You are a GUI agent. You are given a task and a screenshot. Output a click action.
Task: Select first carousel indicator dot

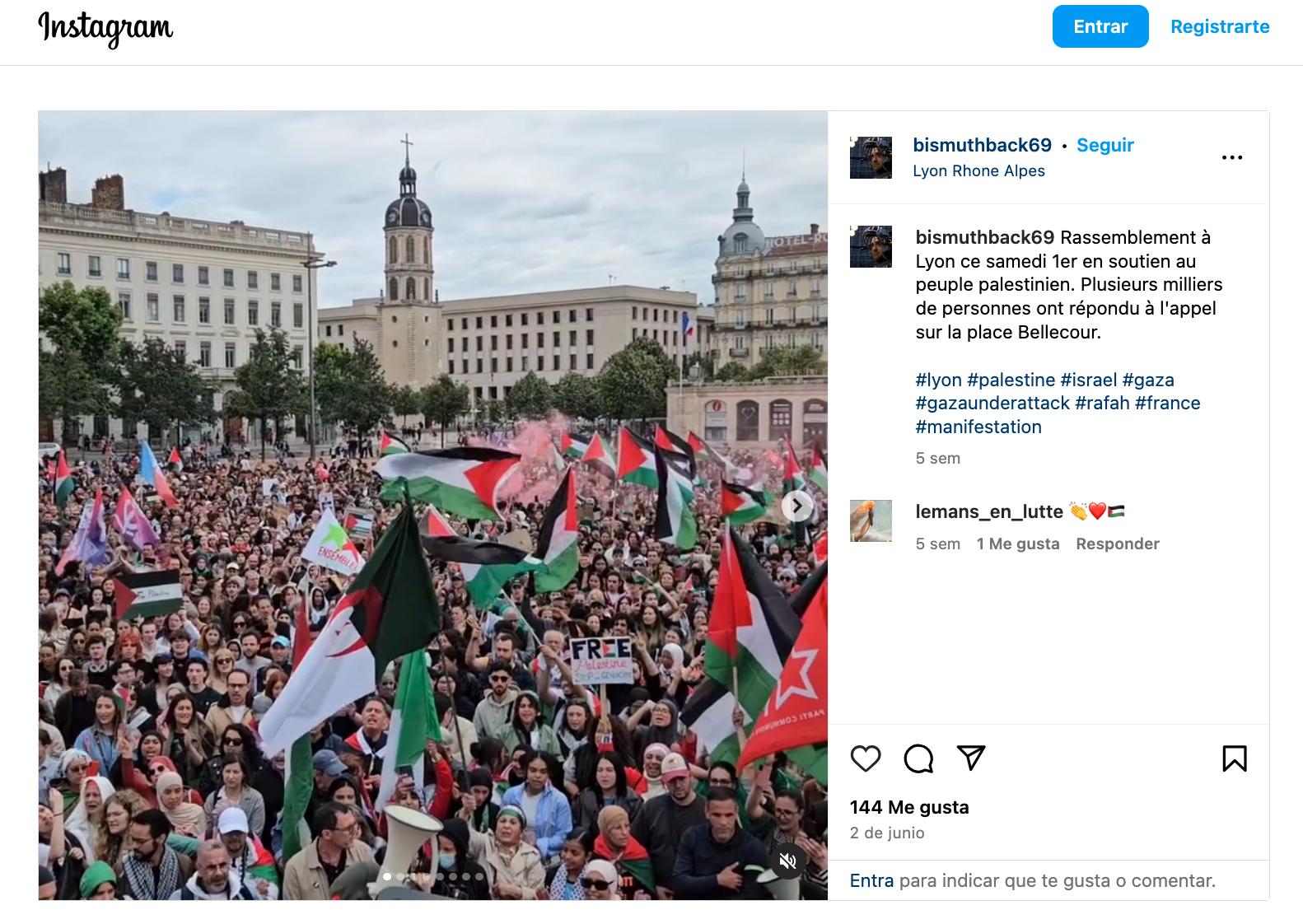tap(387, 876)
